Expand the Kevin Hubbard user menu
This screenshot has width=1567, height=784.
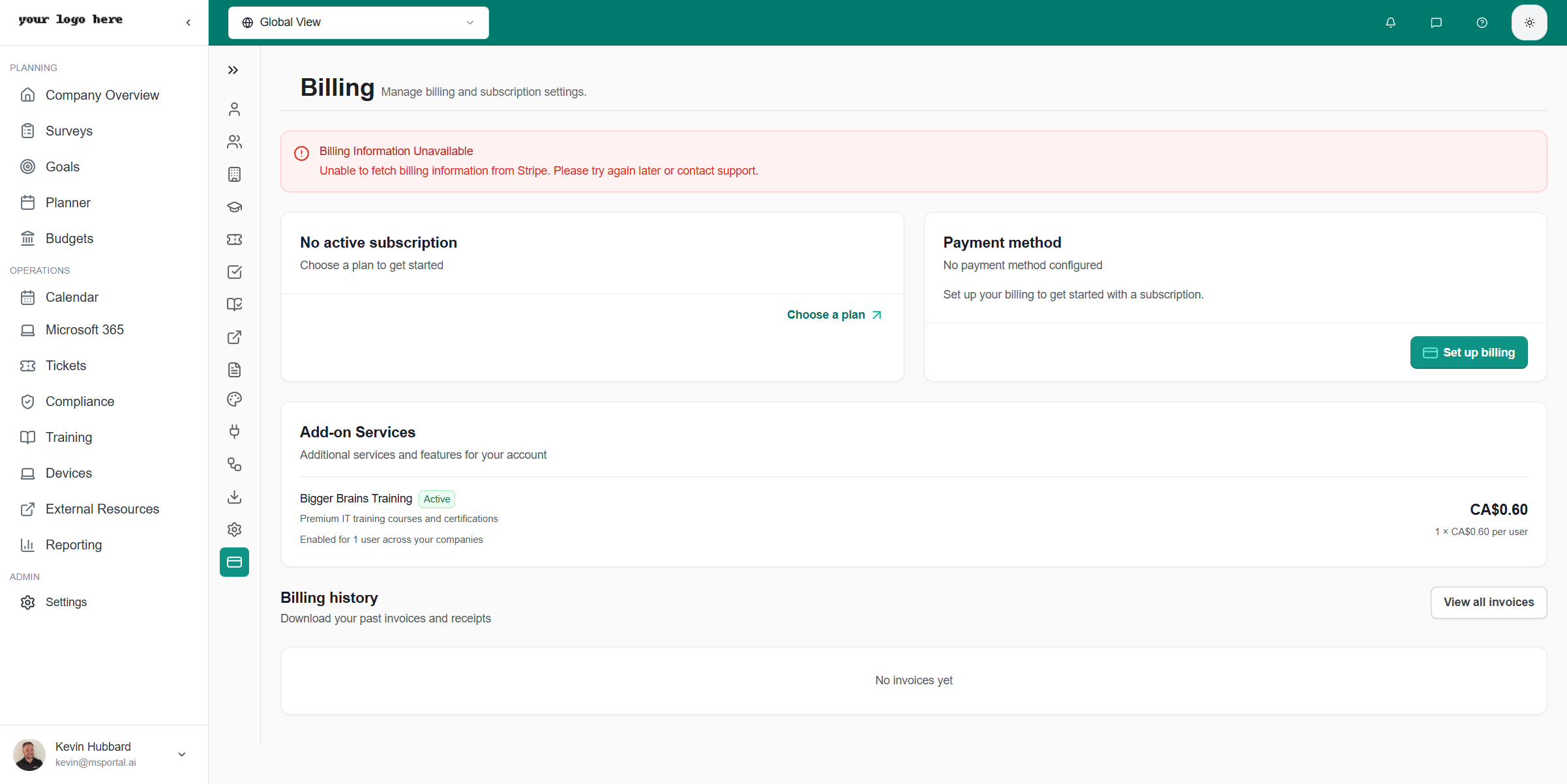(x=182, y=754)
